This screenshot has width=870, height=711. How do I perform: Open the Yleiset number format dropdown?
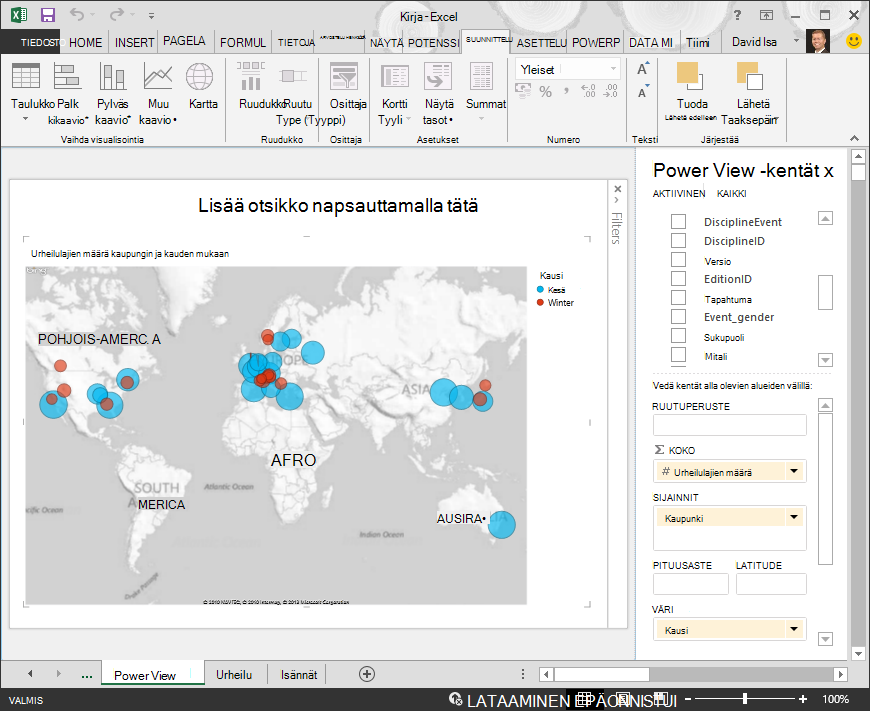(x=613, y=69)
